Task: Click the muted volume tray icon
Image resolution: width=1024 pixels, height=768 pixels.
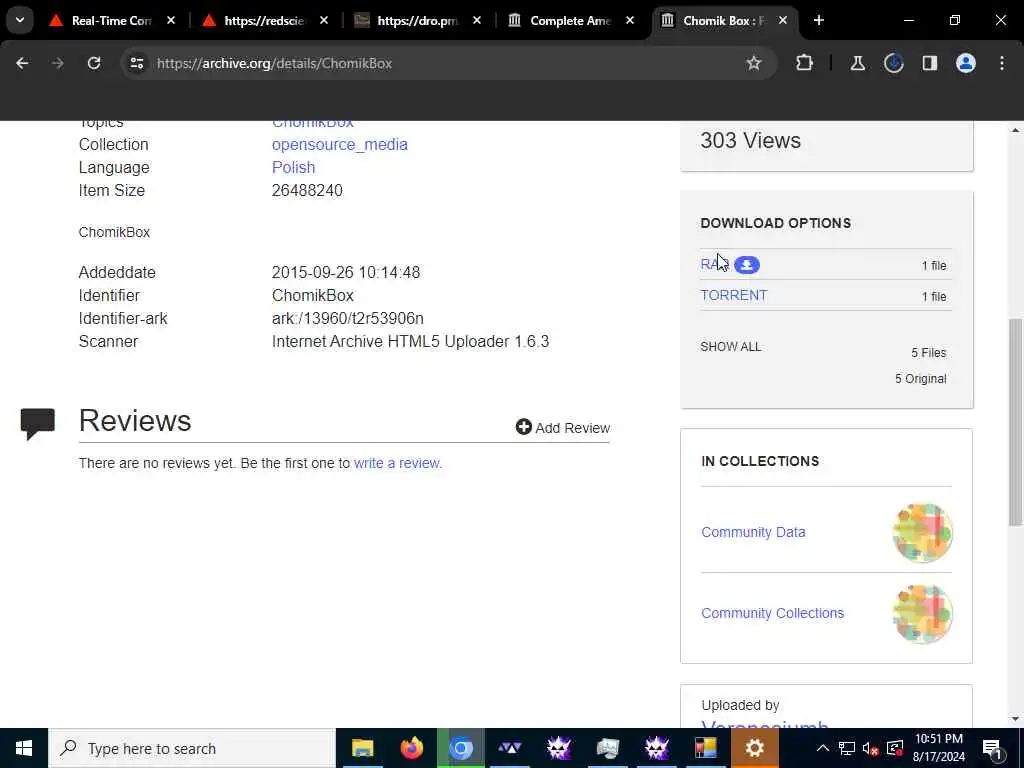Action: (x=870, y=748)
